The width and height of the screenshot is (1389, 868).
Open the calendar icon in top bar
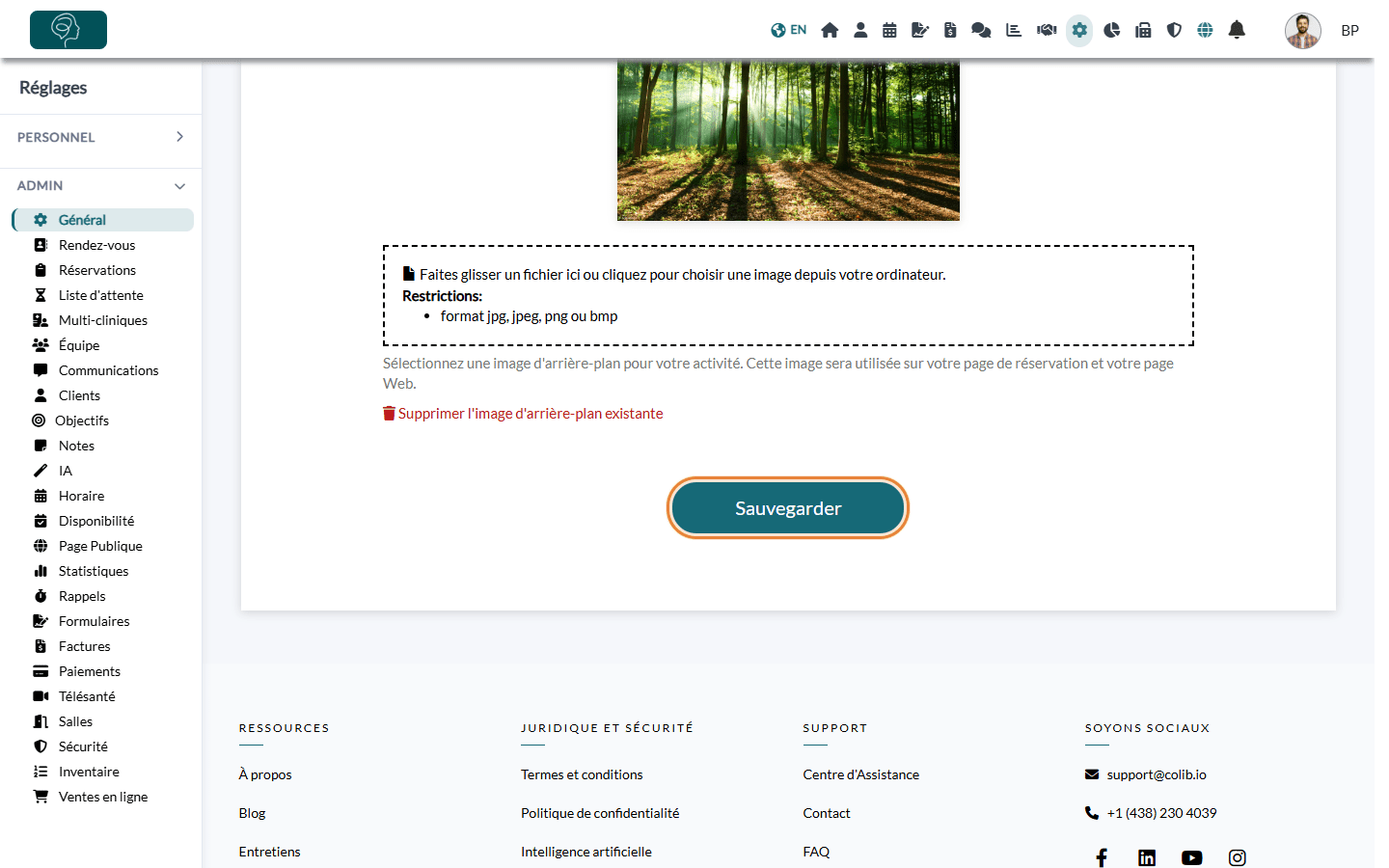coord(889,30)
